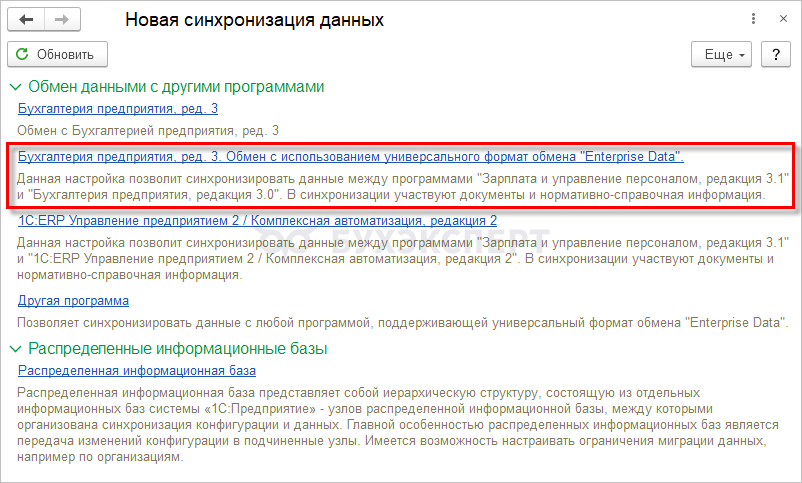Open the Enterprise Data exchange link for Бухгалтерия

[351, 157]
